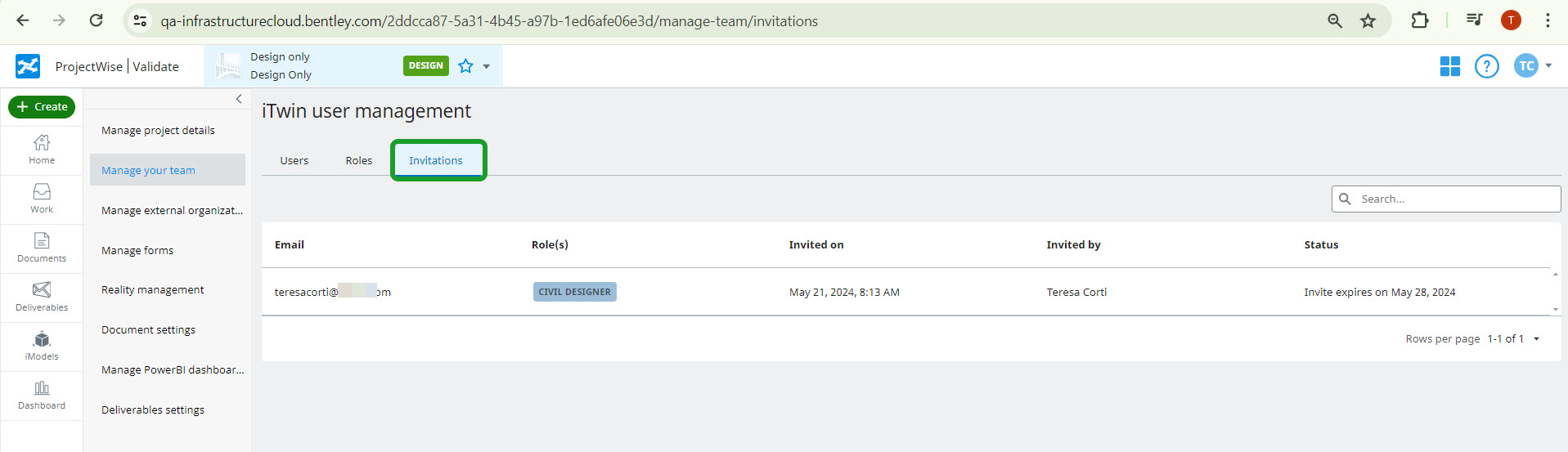Go to the Work inbox icon

coord(42,193)
